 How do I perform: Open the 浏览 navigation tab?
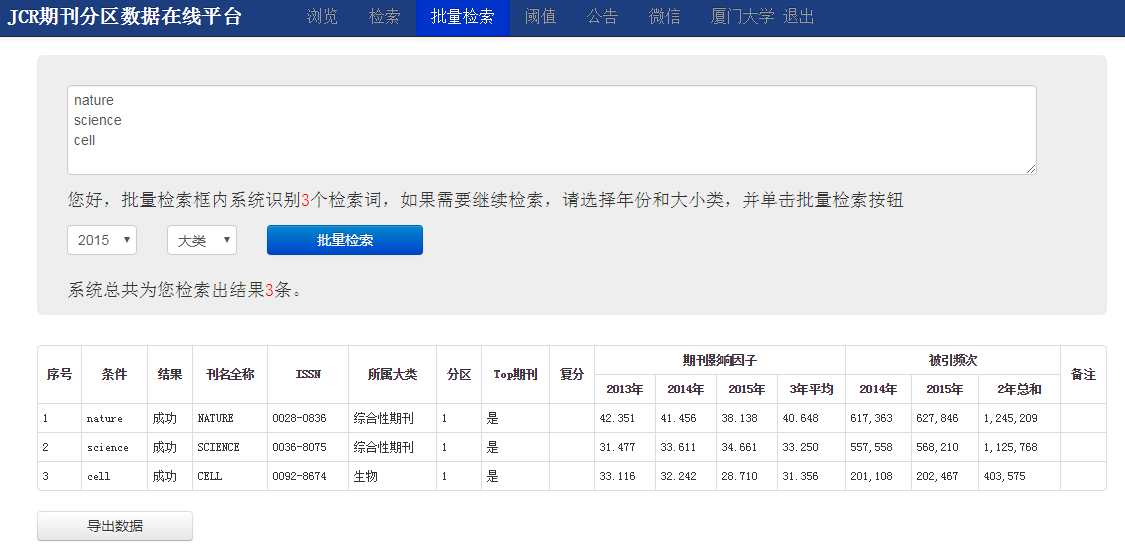322,17
